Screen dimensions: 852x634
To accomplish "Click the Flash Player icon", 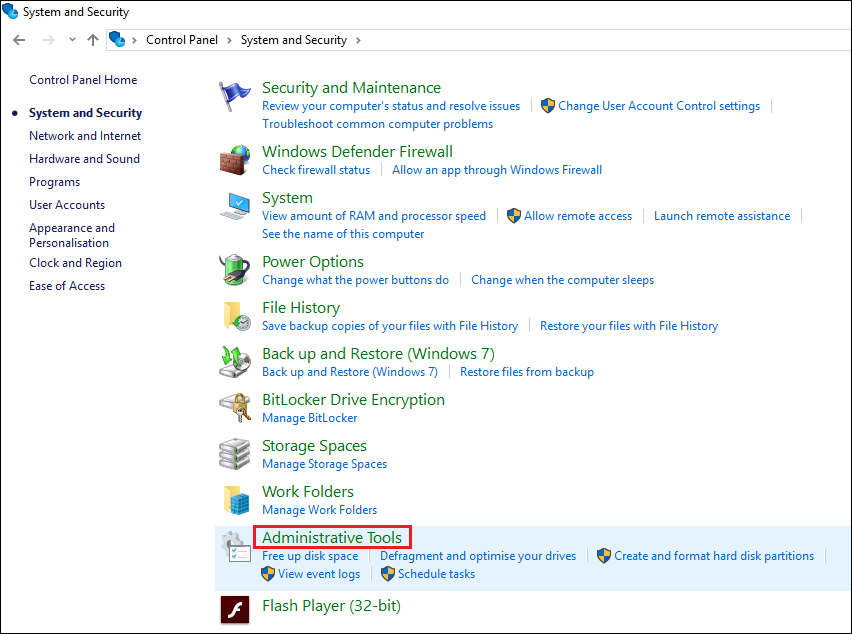I will click(x=235, y=610).
